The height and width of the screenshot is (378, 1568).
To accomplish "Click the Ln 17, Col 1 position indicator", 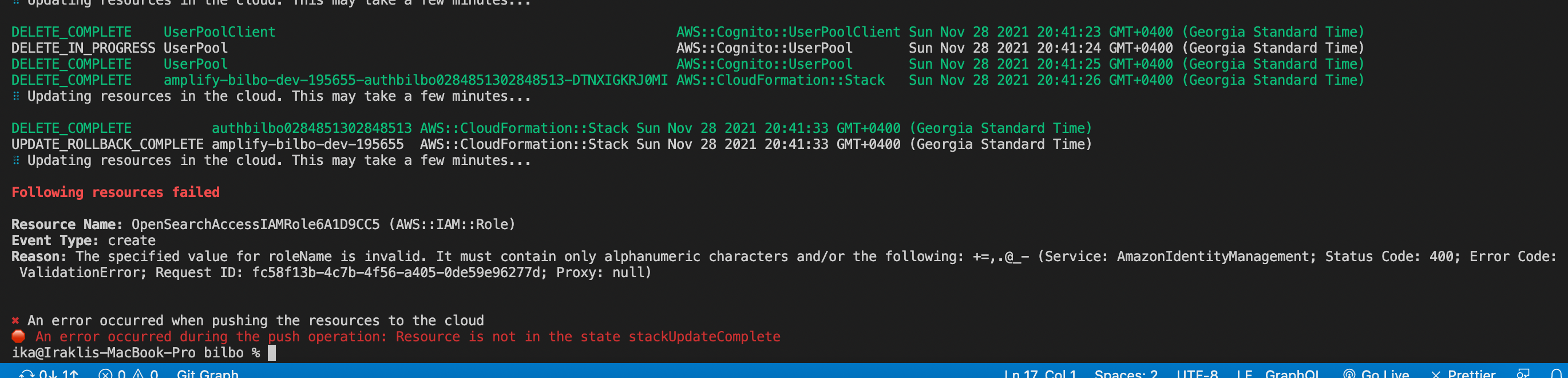I will [x=1040, y=373].
